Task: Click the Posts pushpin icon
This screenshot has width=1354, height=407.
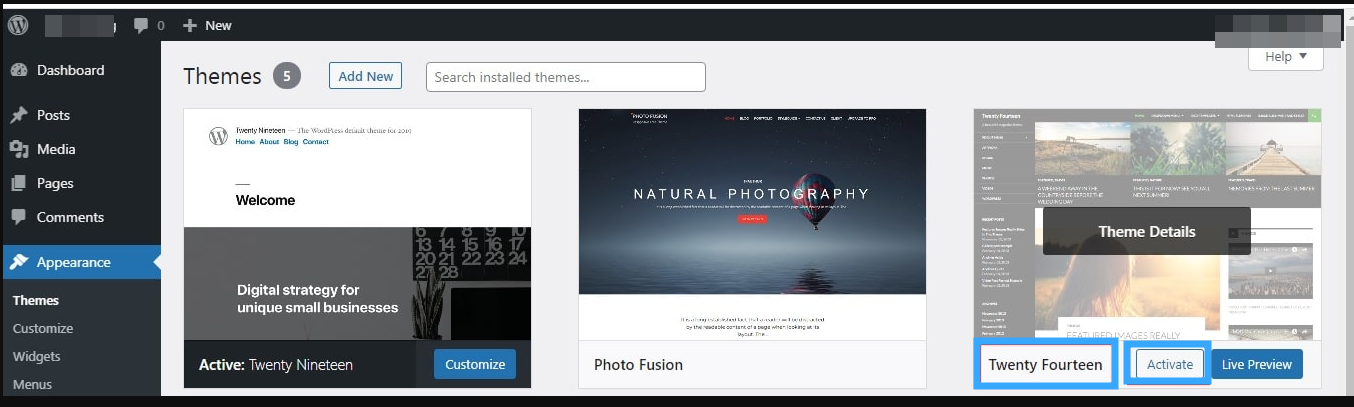Action: tap(19, 115)
